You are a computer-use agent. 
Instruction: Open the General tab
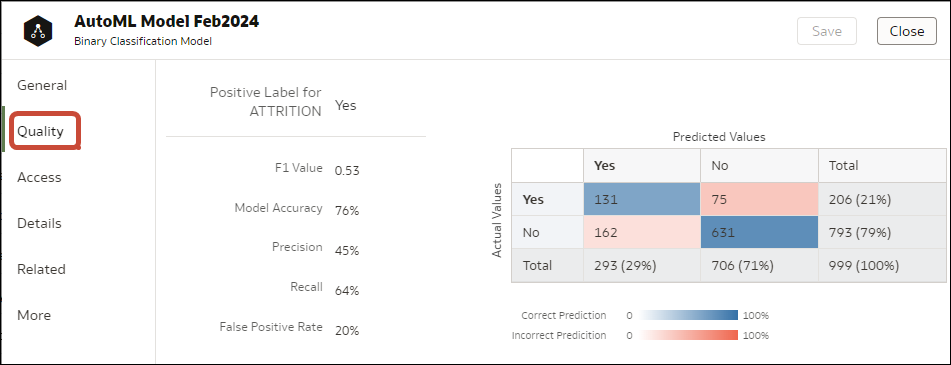tap(42, 85)
